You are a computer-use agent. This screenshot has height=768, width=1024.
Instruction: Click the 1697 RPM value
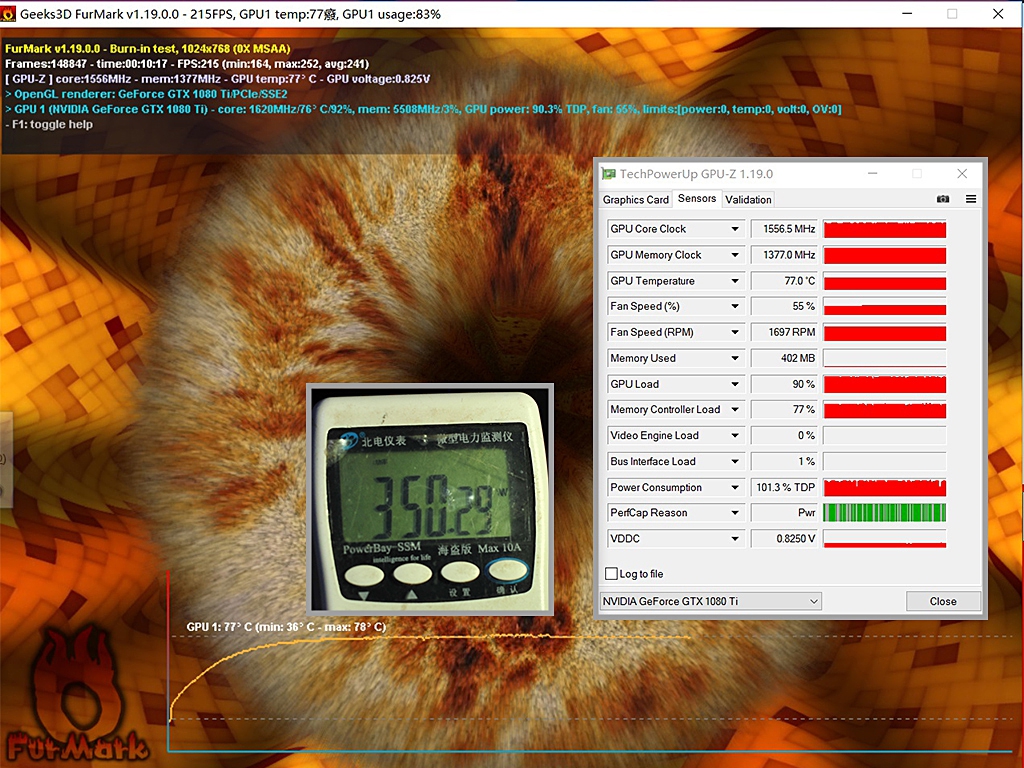point(784,332)
